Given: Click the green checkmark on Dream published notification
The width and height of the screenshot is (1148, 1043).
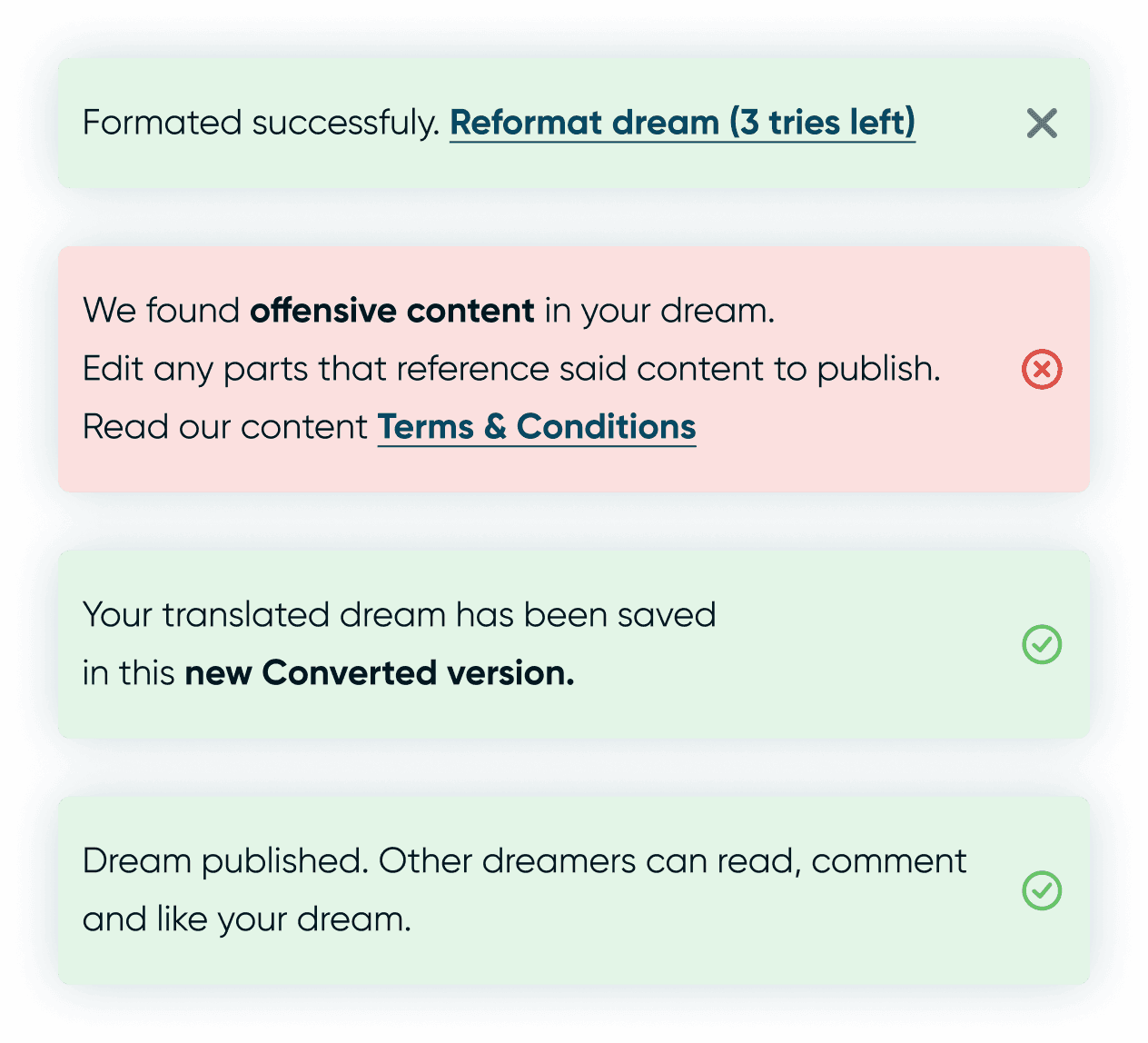Looking at the screenshot, I should click(1042, 890).
